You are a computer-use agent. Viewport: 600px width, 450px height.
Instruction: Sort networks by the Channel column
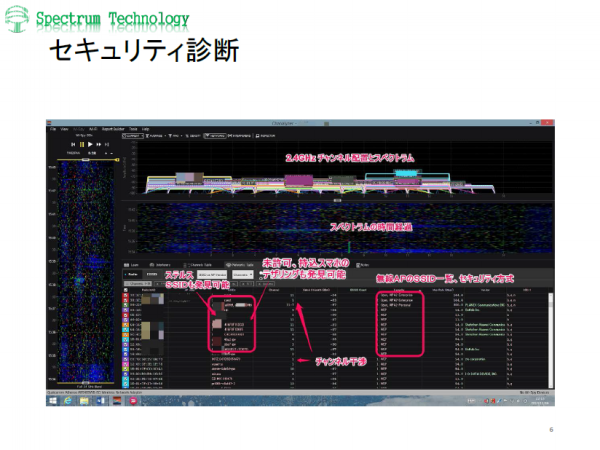click(x=274, y=290)
